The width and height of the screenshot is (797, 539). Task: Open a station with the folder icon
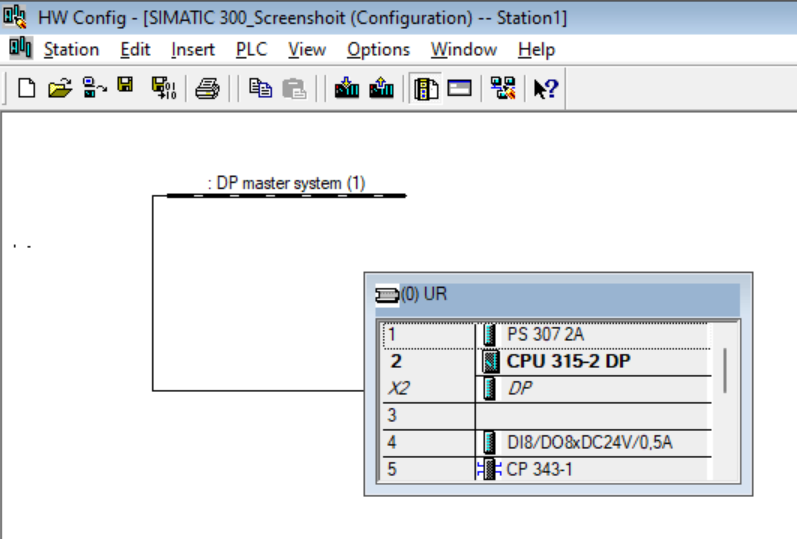coord(60,88)
